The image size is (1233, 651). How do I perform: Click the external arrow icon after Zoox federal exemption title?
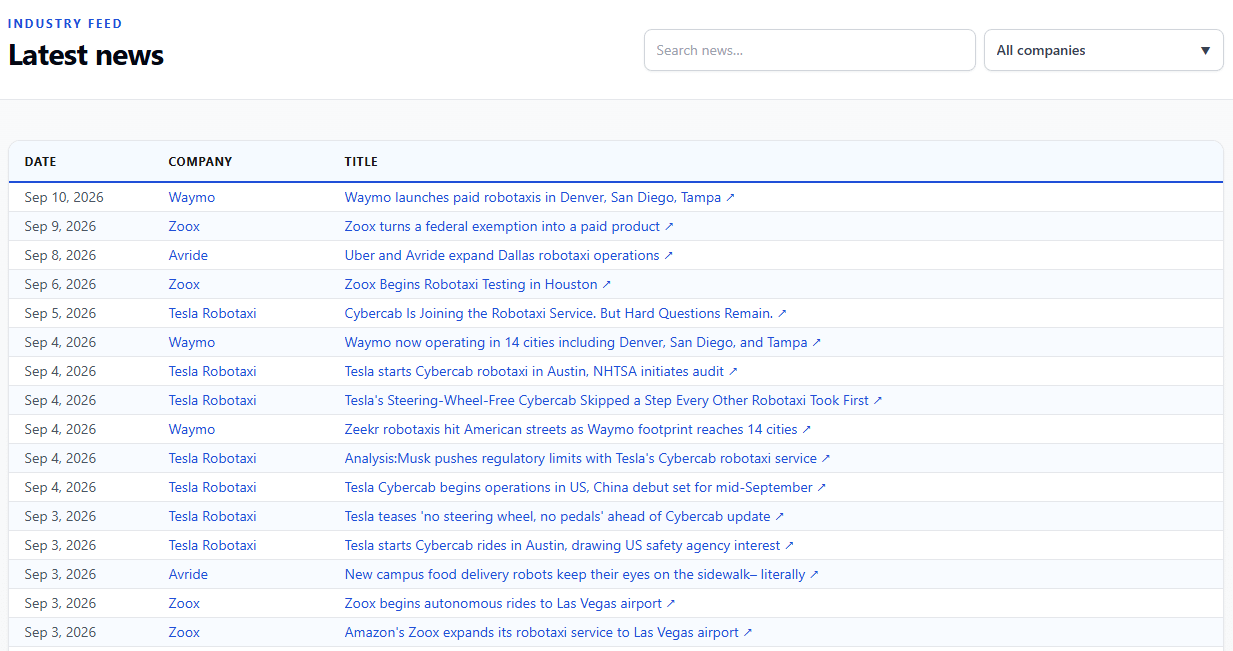tap(670, 227)
